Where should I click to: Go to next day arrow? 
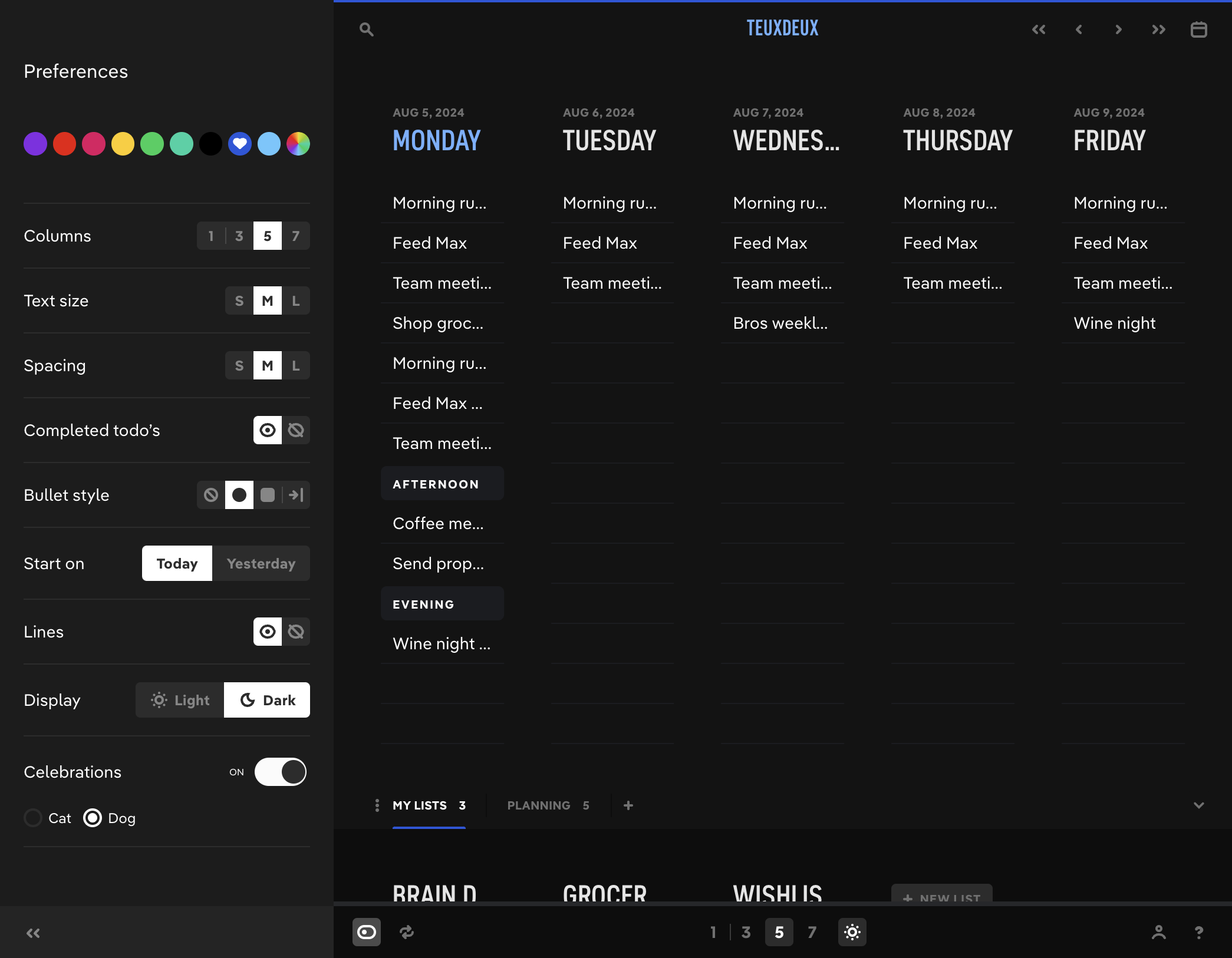point(1118,29)
